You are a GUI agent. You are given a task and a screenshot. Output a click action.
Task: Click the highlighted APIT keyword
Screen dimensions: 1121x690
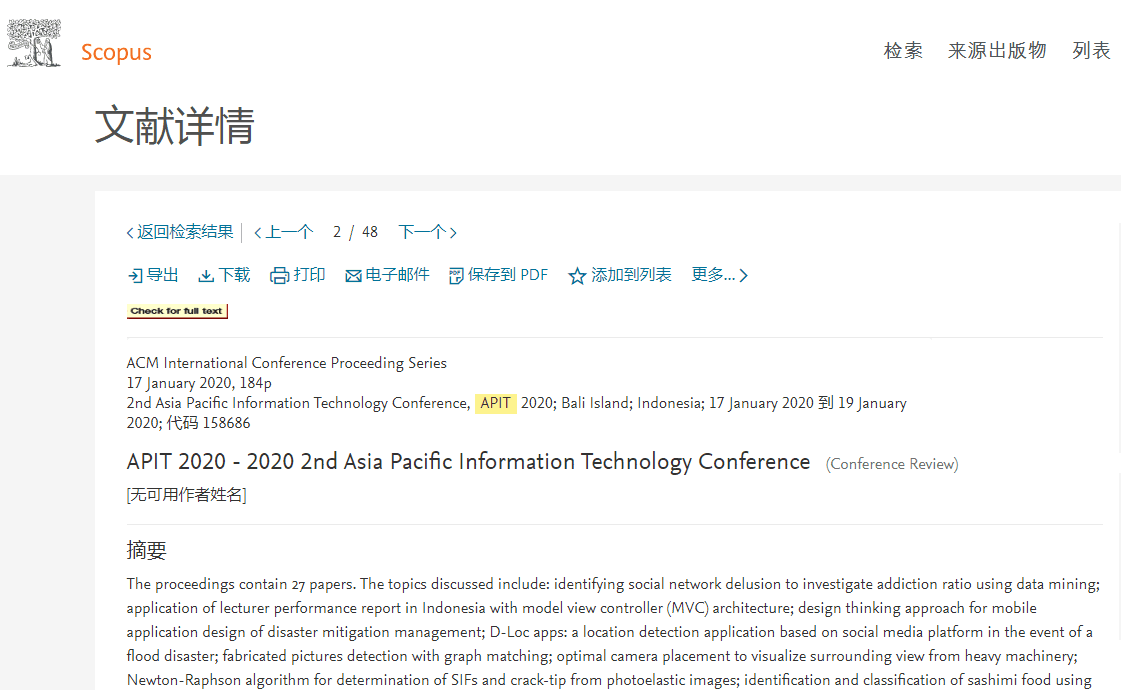496,403
